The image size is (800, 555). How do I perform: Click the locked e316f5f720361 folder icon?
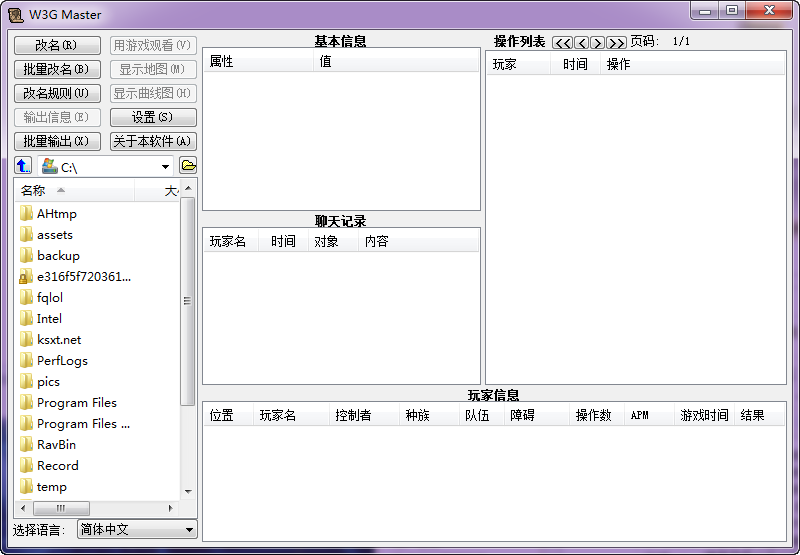tap(26, 276)
